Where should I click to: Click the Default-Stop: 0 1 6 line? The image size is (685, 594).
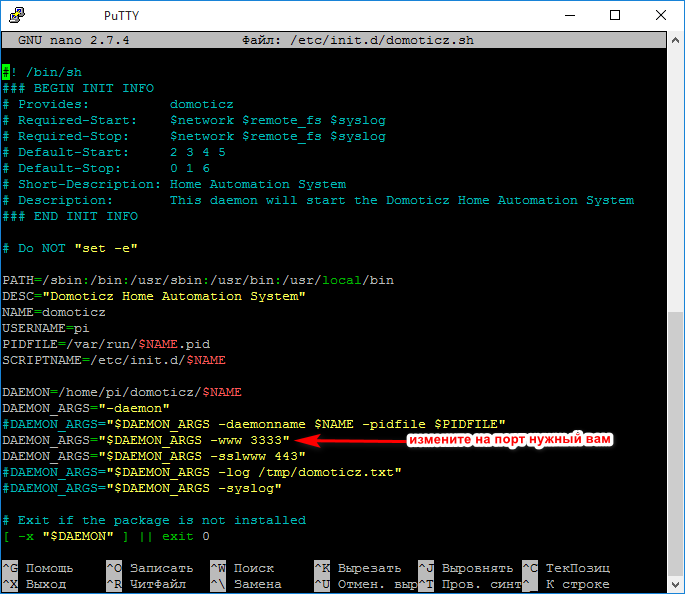[x=106, y=168]
